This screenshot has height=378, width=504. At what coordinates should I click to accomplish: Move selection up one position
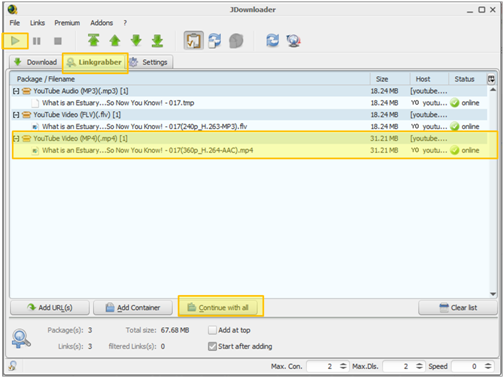(115, 41)
